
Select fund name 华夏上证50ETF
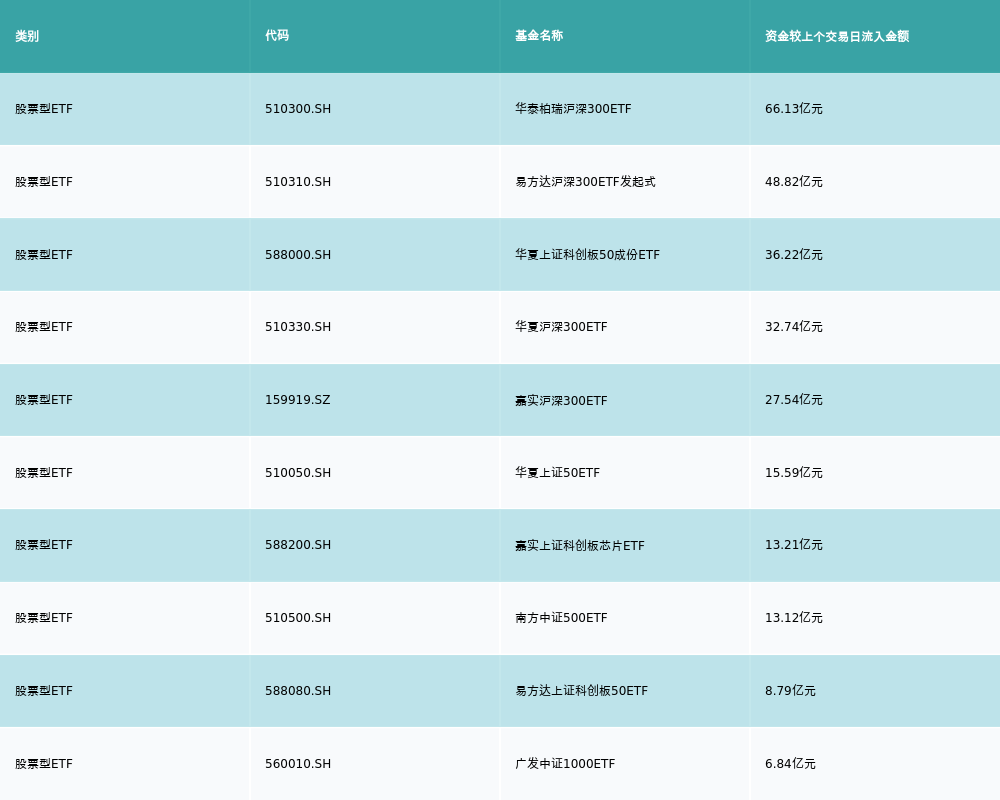point(557,473)
